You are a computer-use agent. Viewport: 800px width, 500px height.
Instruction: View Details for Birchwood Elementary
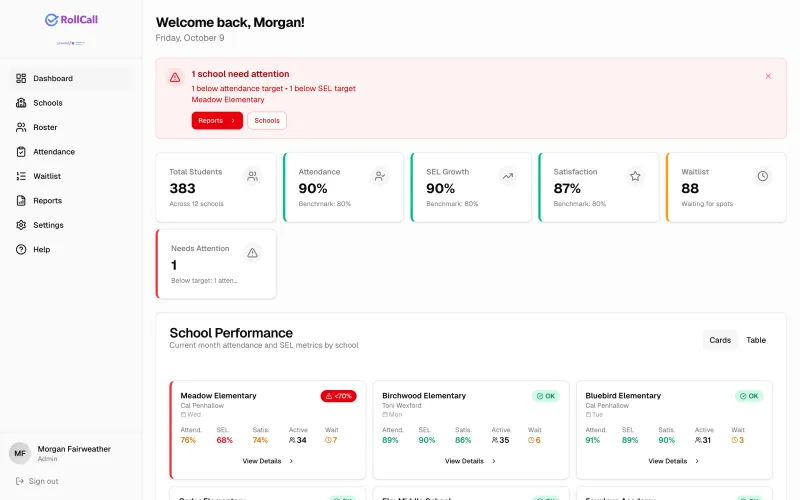[470, 461]
